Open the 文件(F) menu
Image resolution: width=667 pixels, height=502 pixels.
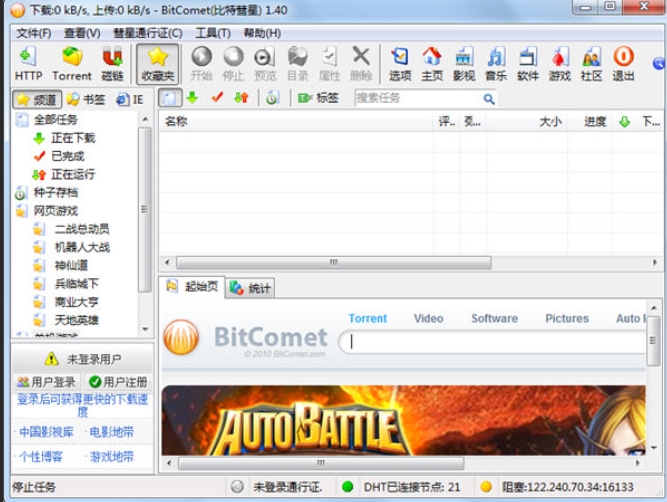(34, 33)
